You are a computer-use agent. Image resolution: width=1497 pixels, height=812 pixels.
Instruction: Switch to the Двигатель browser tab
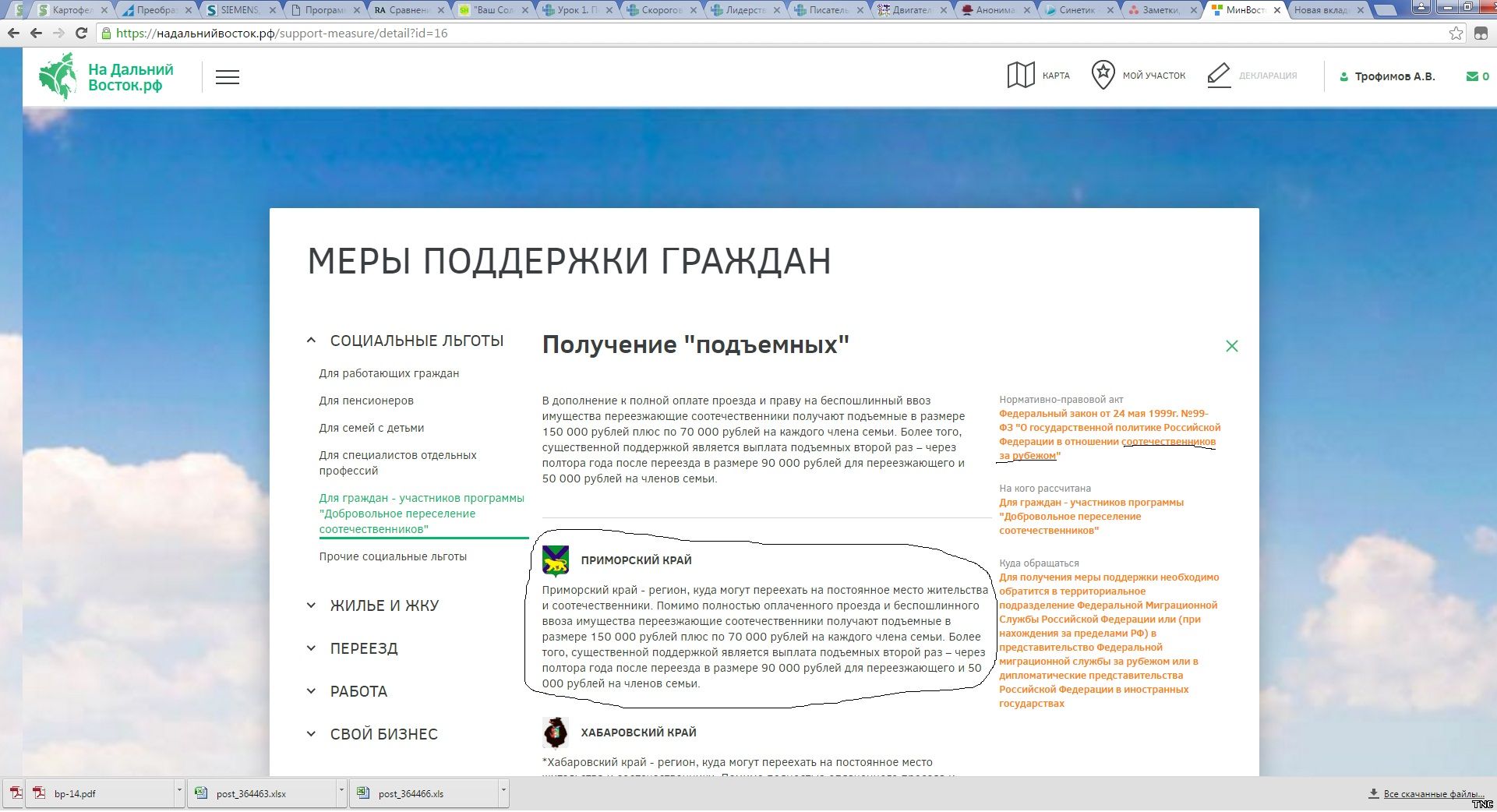909,10
